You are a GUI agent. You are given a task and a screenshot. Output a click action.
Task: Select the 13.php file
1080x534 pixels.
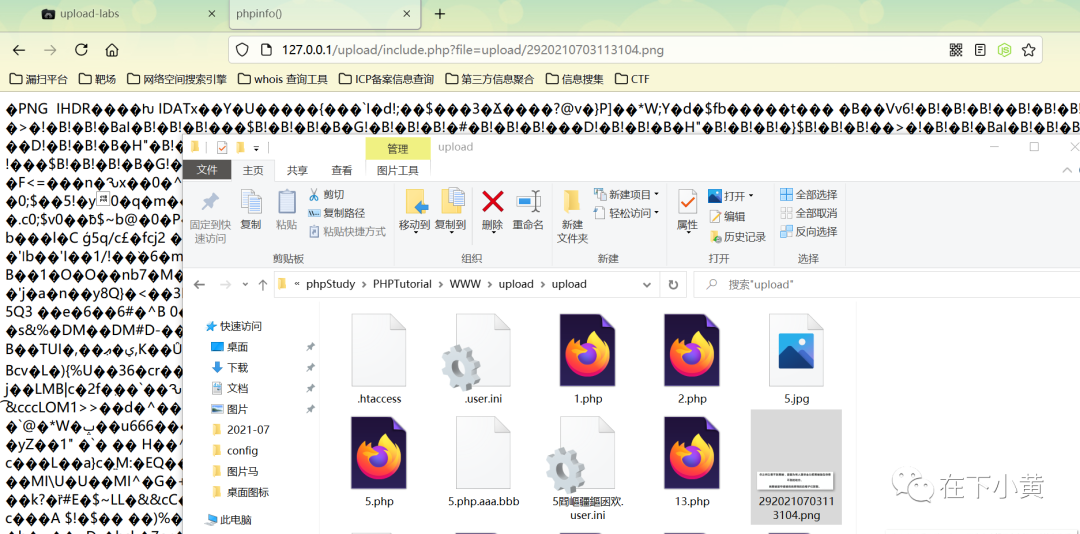pyautogui.click(x=692, y=462)
